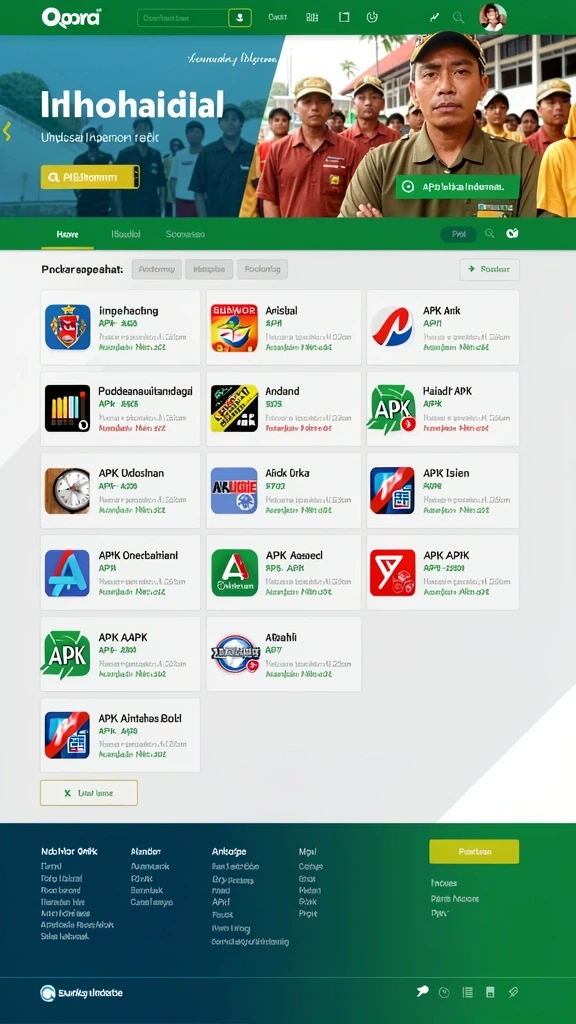Open the Haiadr APK card title
The height and width of the screenshot is (1024, 576).
pos(447,391)
